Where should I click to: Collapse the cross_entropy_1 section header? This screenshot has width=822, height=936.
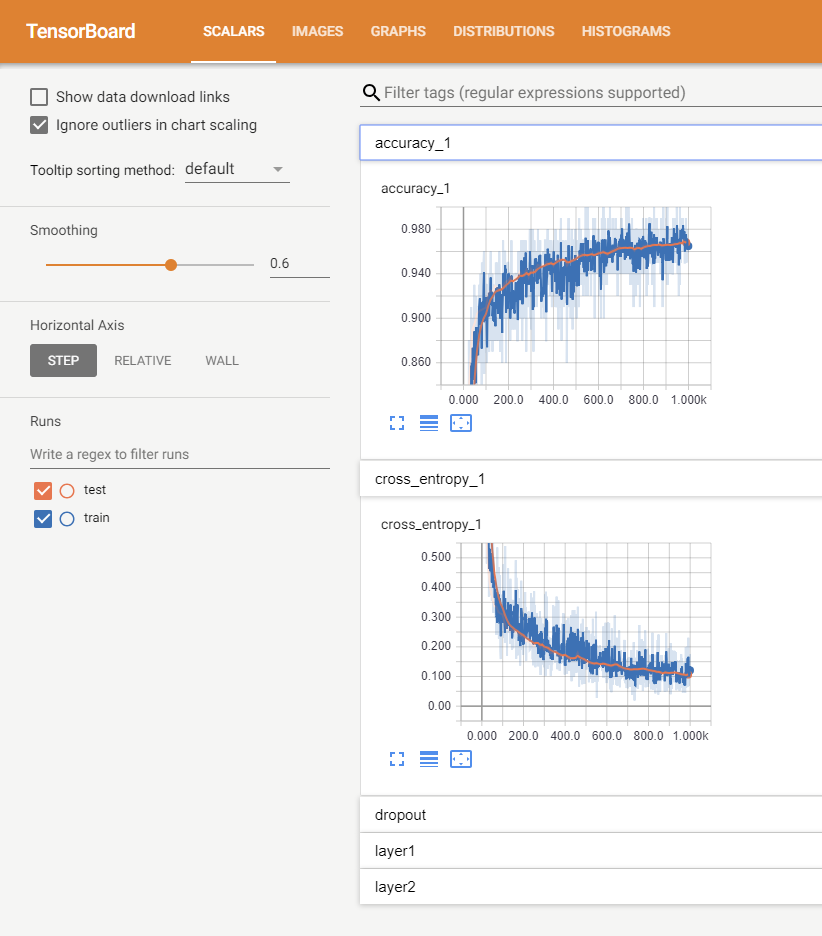591,479
